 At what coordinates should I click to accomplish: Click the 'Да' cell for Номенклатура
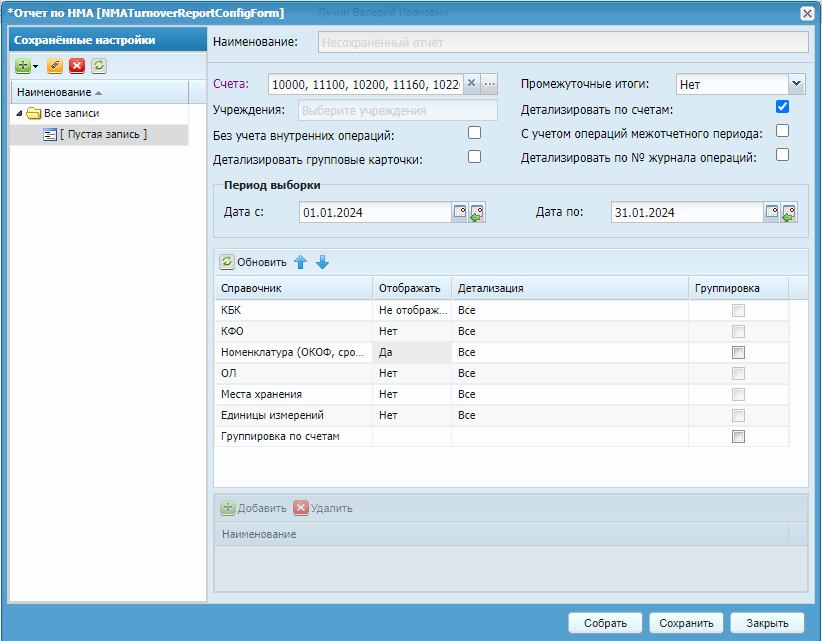pos(412,352)
